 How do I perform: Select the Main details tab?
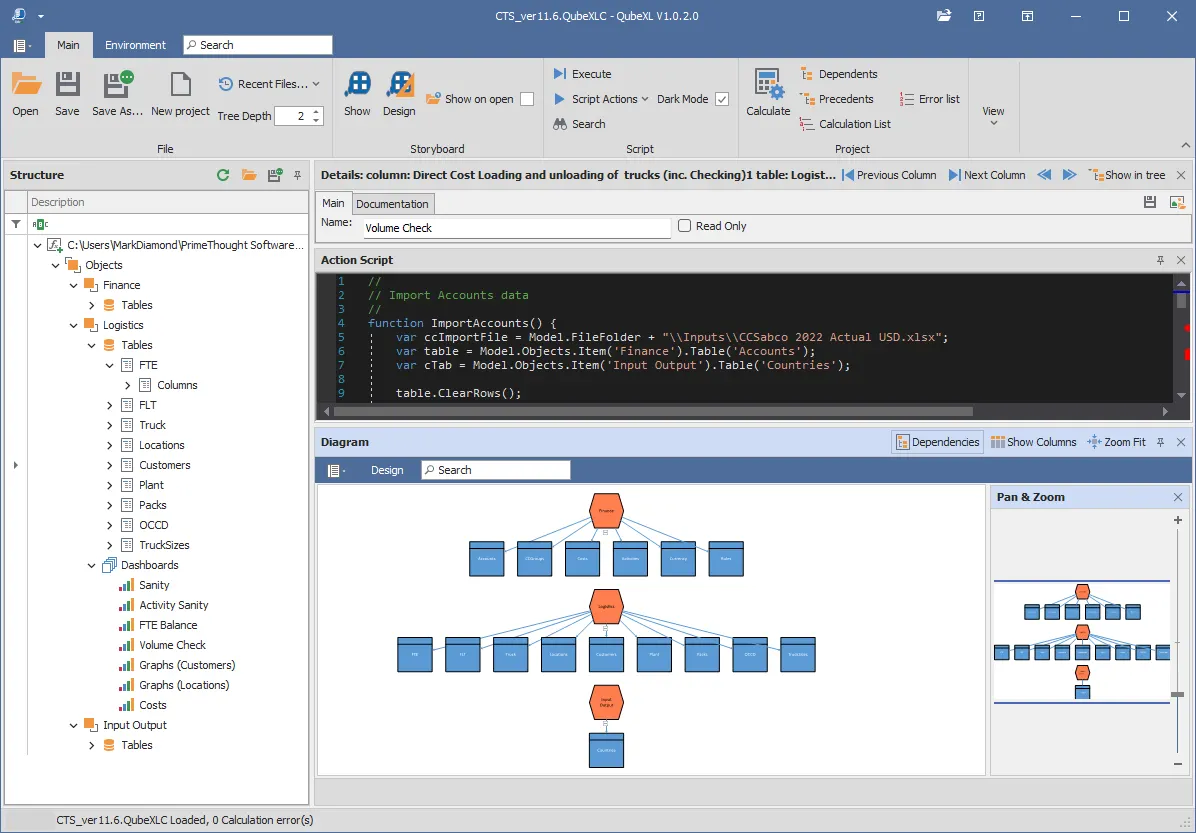[333, 203]
